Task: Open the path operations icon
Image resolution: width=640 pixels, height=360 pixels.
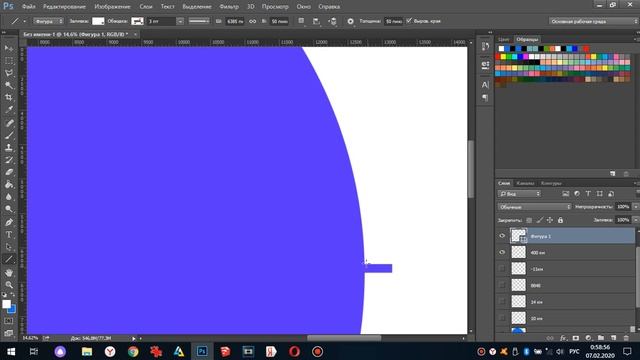Action: [301, 21]
